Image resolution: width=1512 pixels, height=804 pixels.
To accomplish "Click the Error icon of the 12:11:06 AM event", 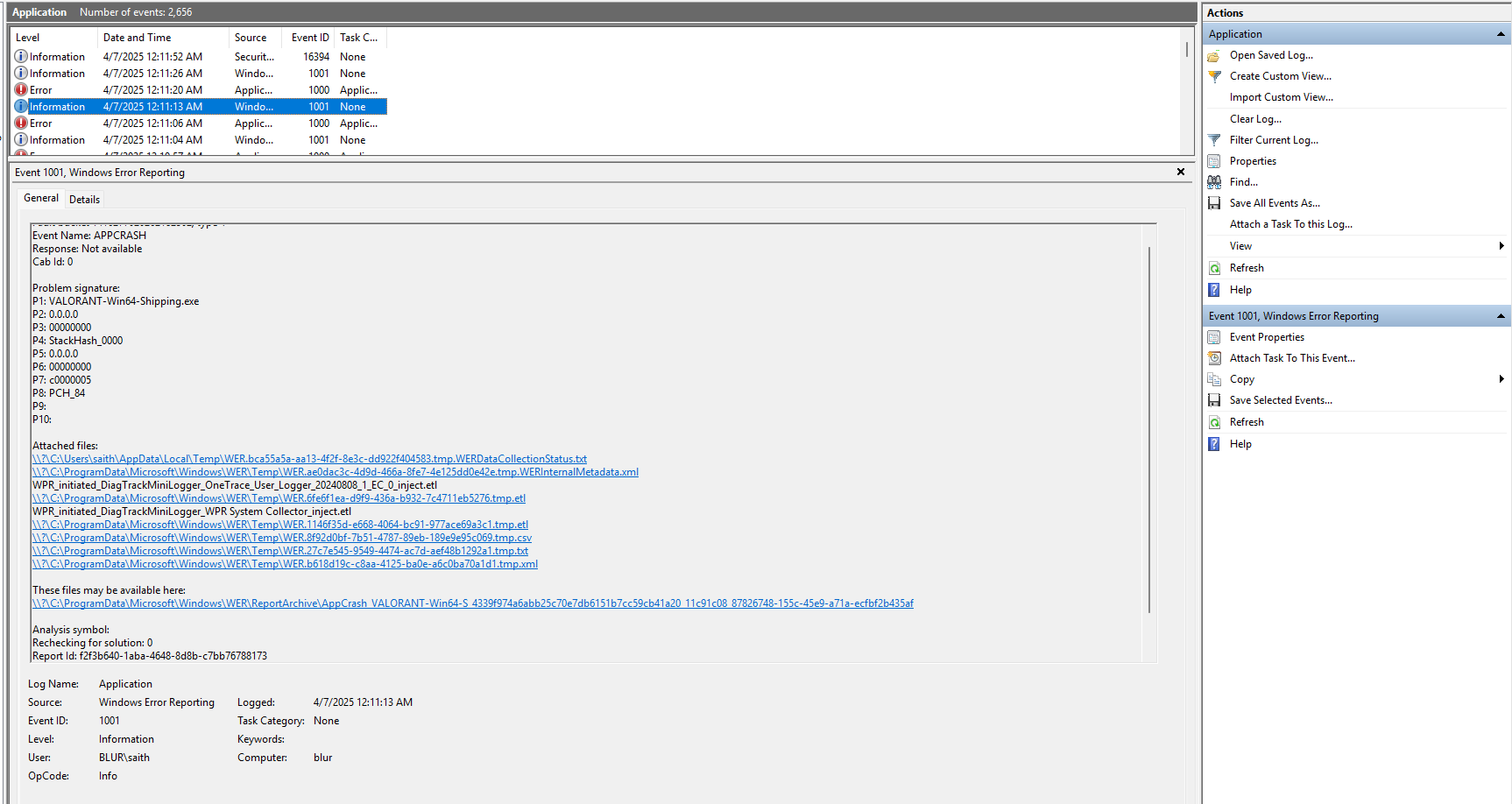I will pos(21,123).
